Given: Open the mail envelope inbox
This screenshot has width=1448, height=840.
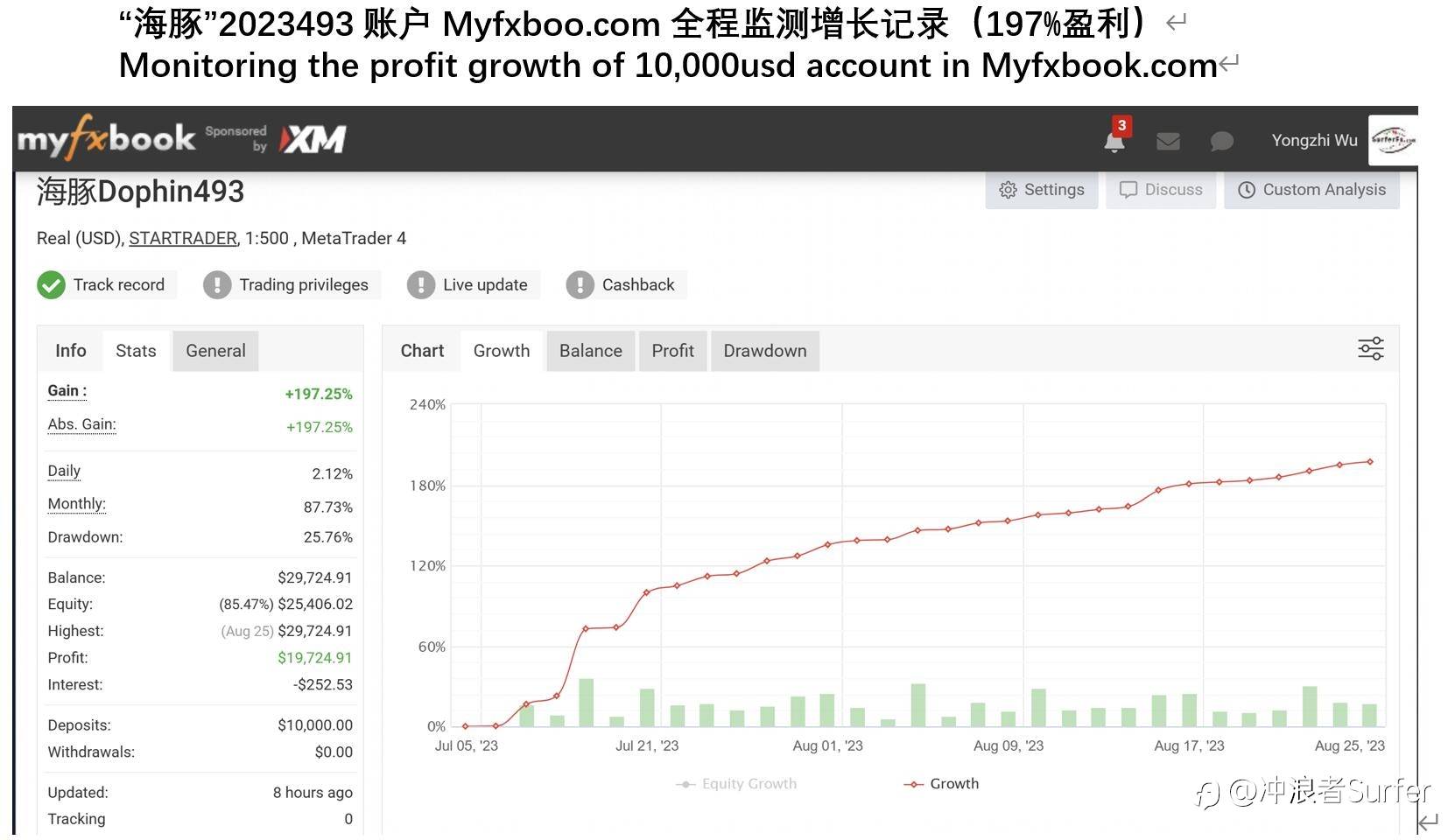Looking at the screenshot, I should pyautogui.click(x=1168, y=141).
